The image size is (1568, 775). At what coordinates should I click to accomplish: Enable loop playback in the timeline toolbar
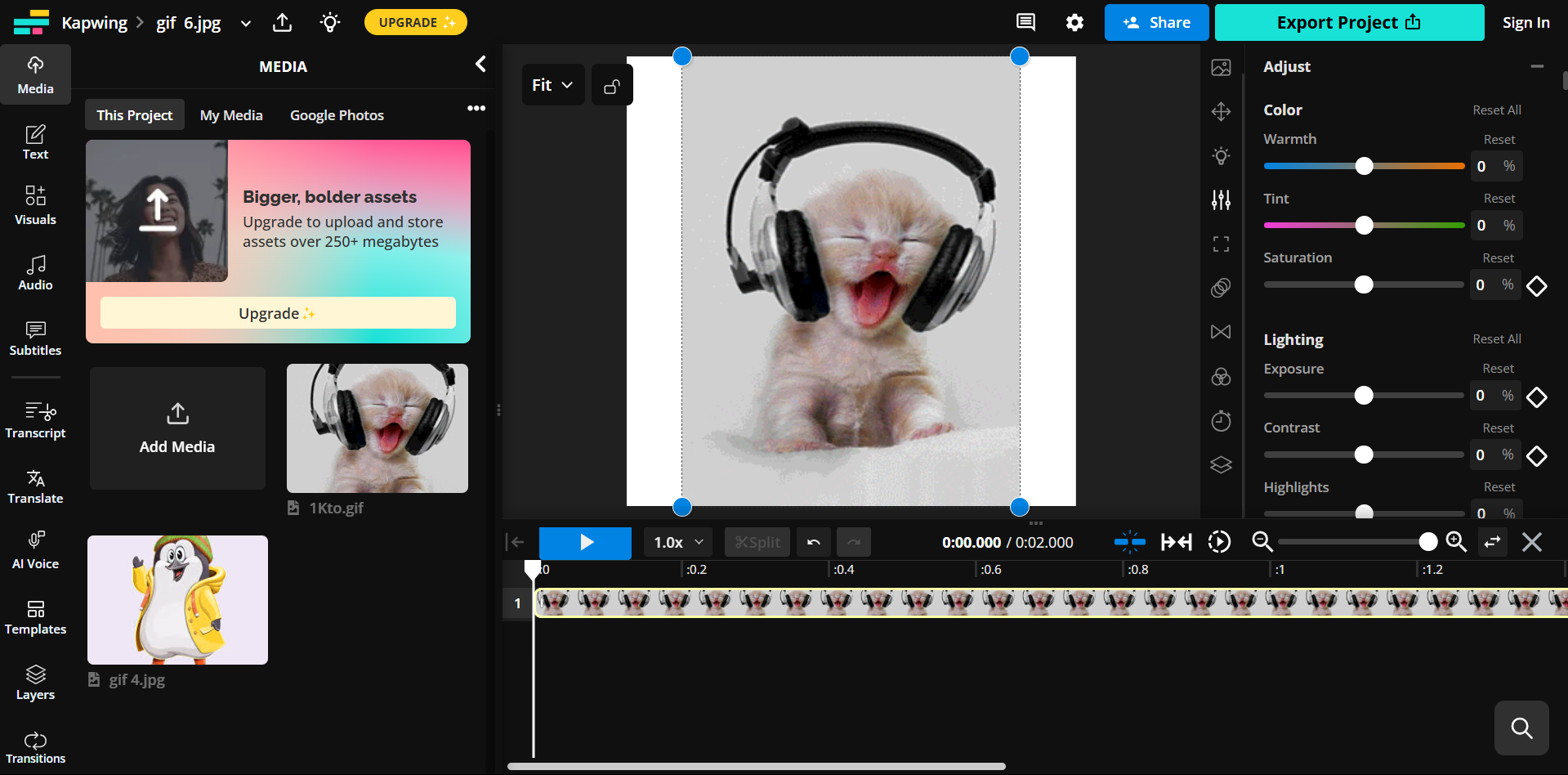(x=1218, y=541)
